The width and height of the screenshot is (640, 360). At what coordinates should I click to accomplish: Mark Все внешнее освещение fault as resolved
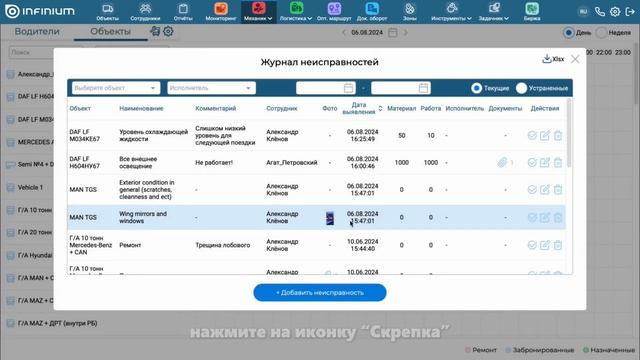532,162
